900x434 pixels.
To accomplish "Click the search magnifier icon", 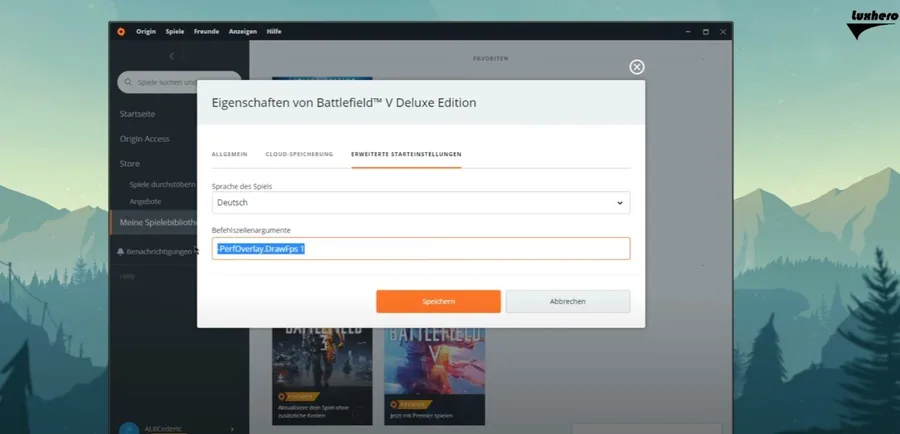I will click(129, 82).
